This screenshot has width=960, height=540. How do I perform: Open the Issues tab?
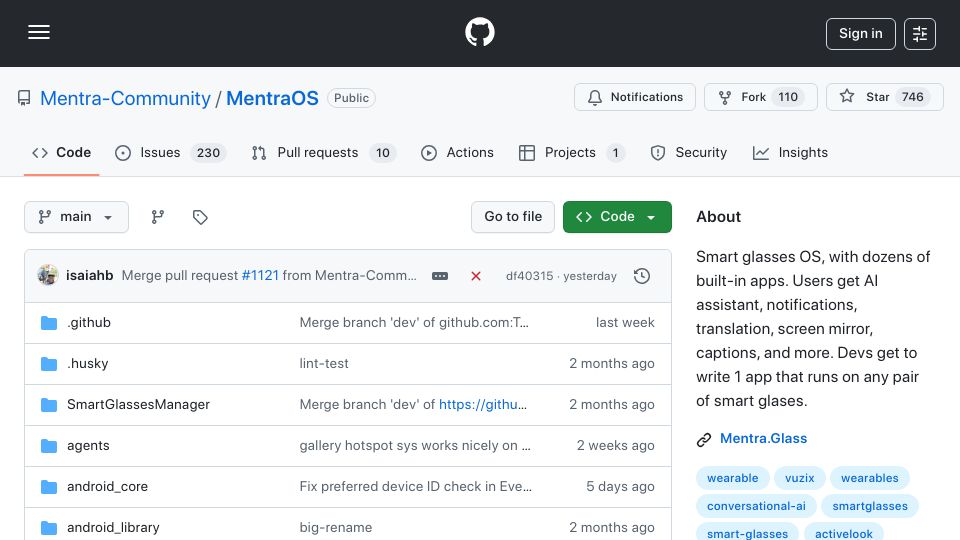click(x=170, y=152)
